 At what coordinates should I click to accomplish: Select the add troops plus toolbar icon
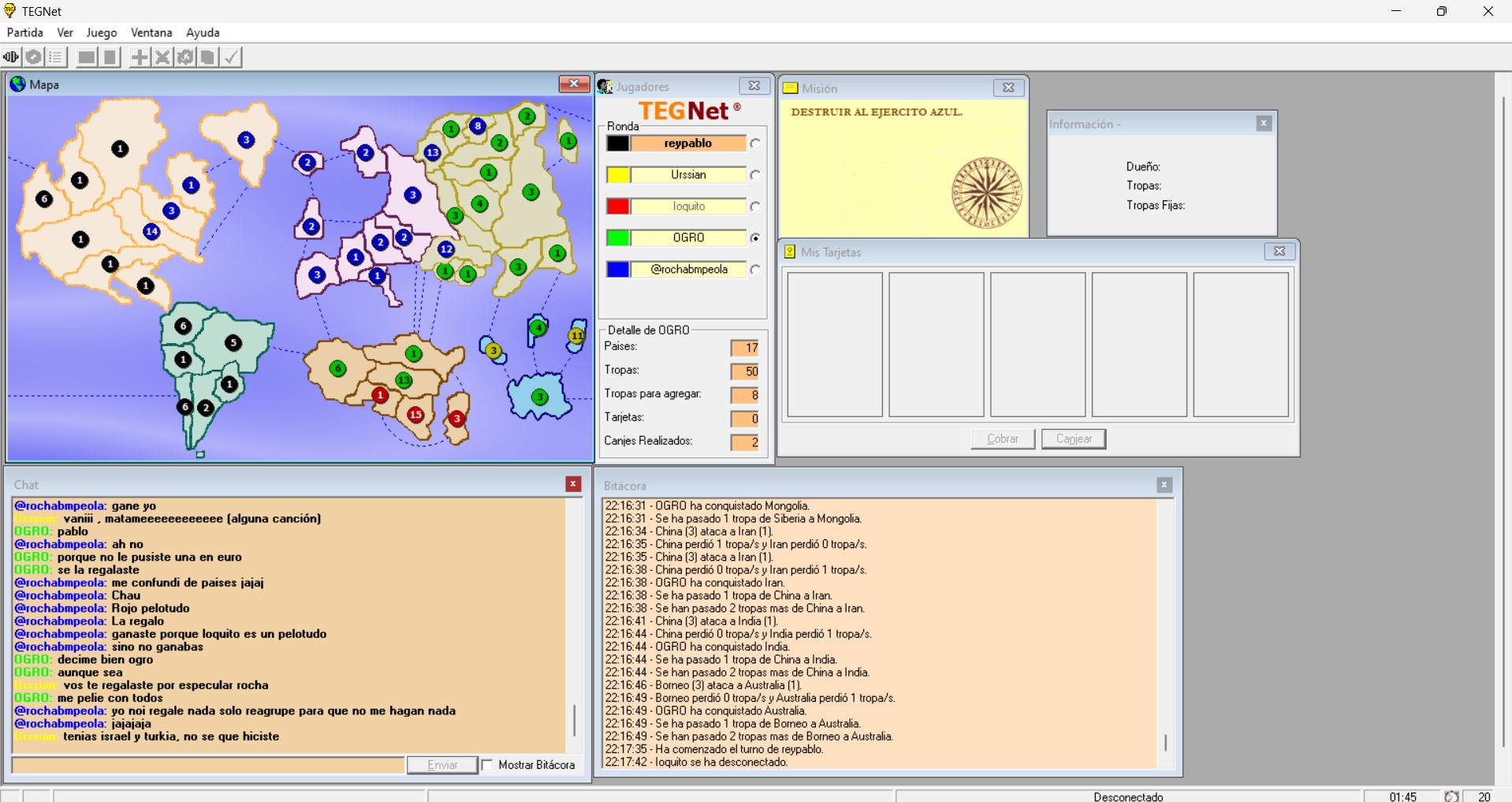[140, 57]
